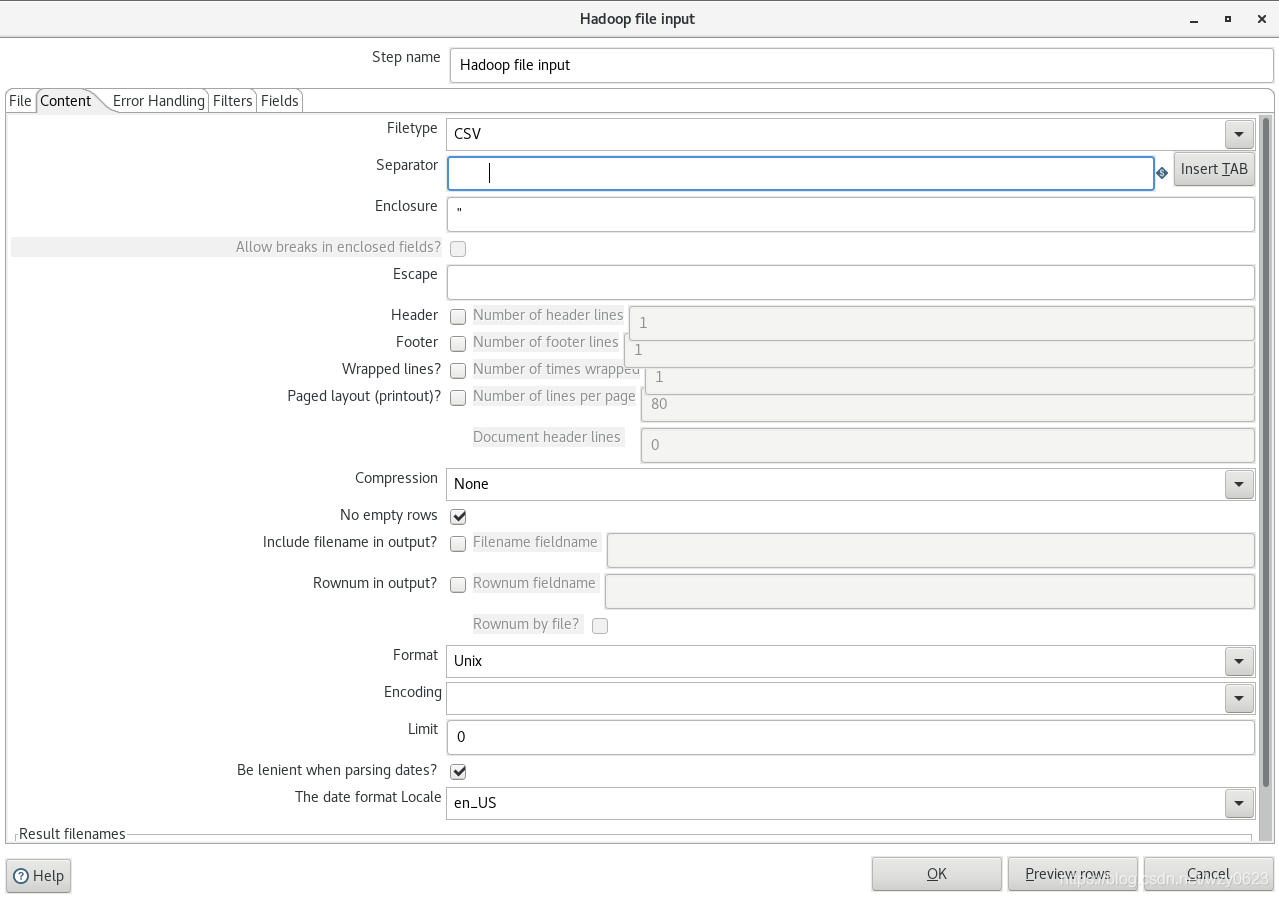1279x898 pixels.
Task: Check the Wrapped lines option
Action: [x=458, y=370]
